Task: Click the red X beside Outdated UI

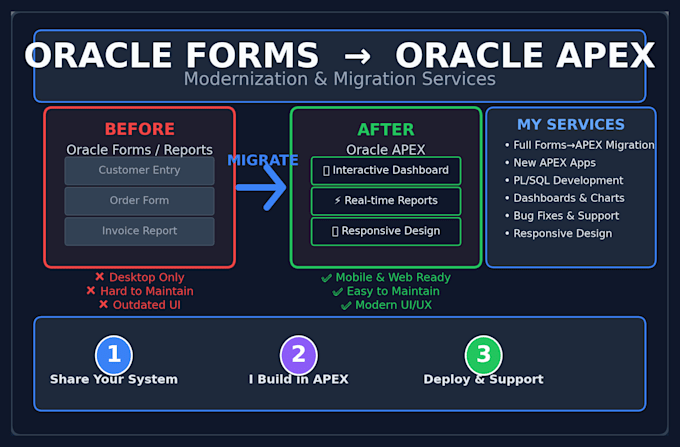Action: pyautogui.click(x=103, y=304)
